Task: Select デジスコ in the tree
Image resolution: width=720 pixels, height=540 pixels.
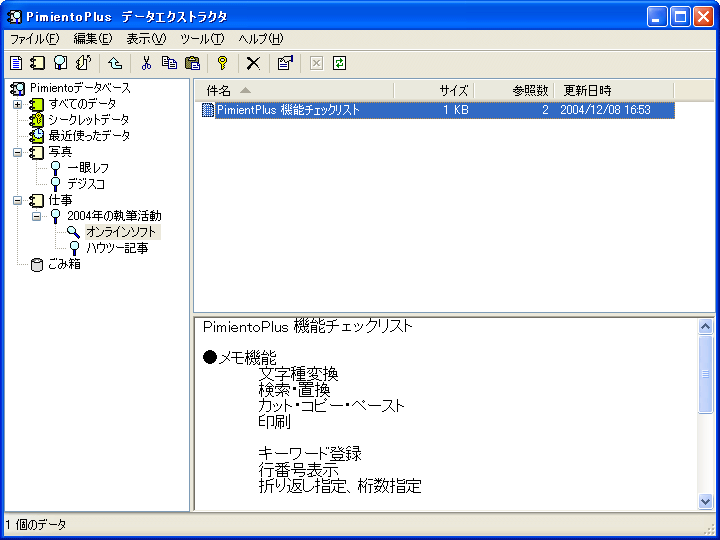Action: click(x=86, y=184)
